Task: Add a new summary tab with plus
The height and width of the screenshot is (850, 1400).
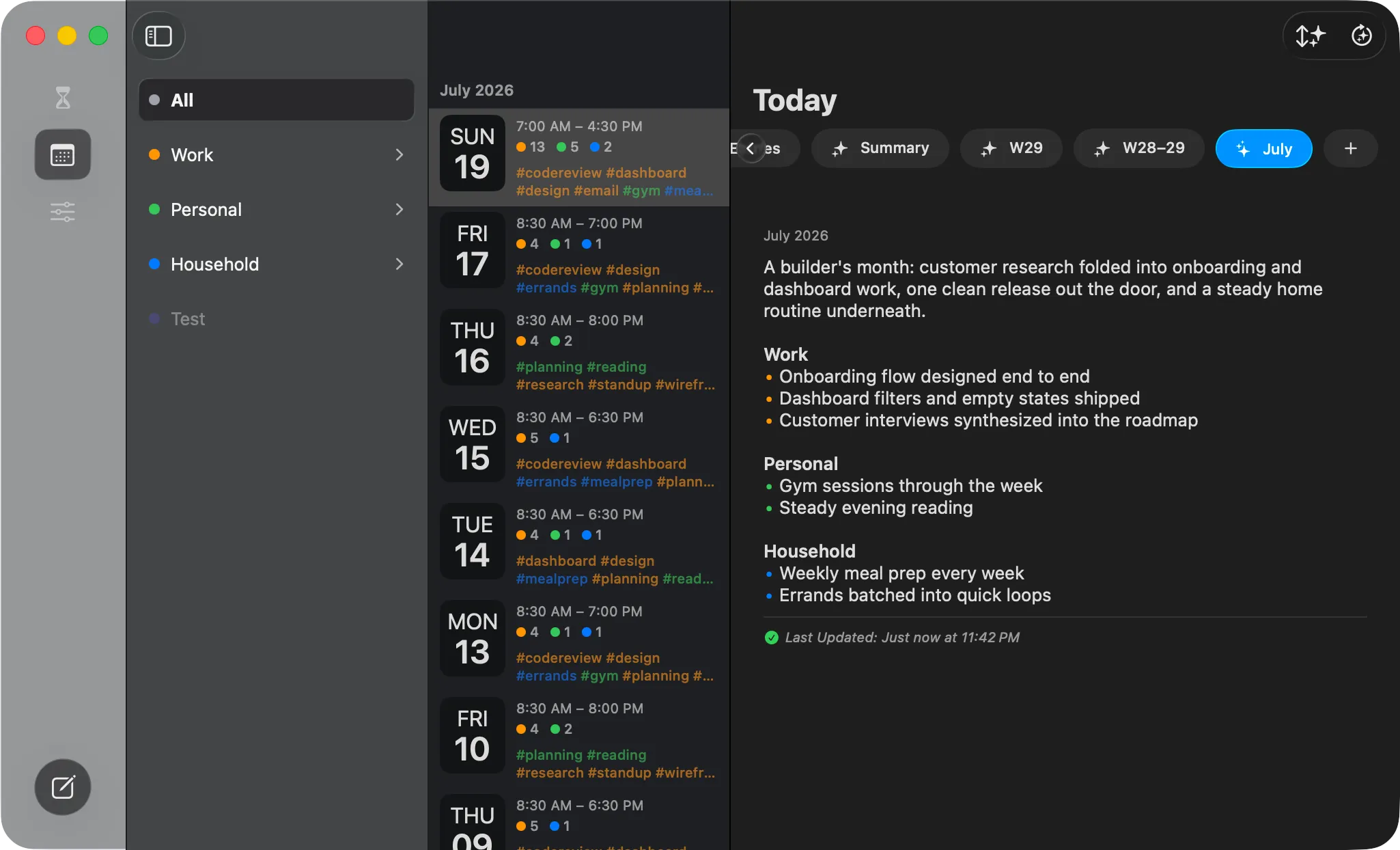Action: pyautogui.click(x=1350, y=148)
